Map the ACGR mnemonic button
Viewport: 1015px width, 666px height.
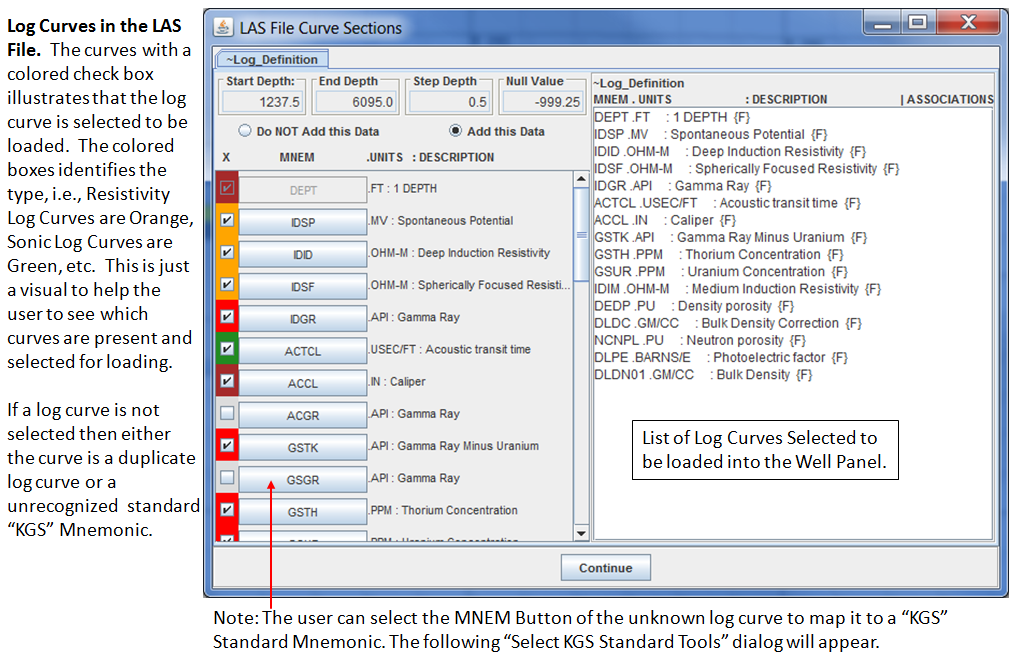(x=303, y=415)
